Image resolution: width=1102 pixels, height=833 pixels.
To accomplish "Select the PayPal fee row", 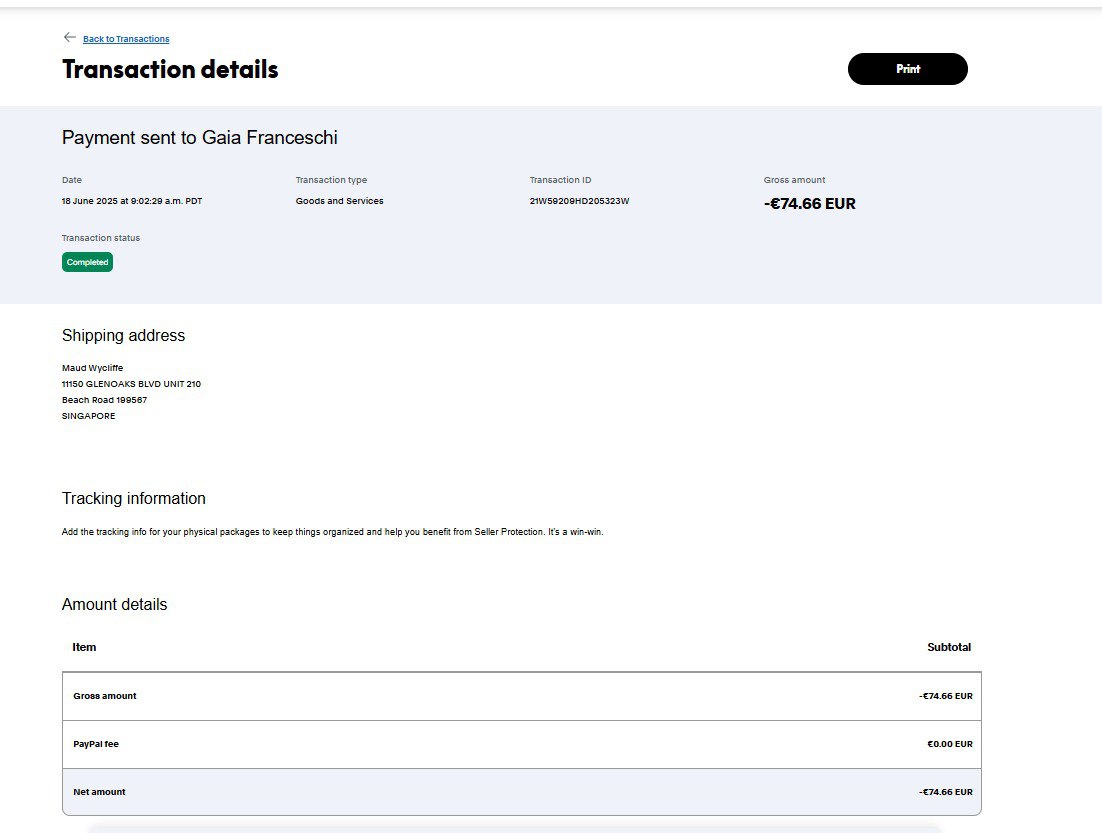I will pyautogui.click(x=521, y=744).
